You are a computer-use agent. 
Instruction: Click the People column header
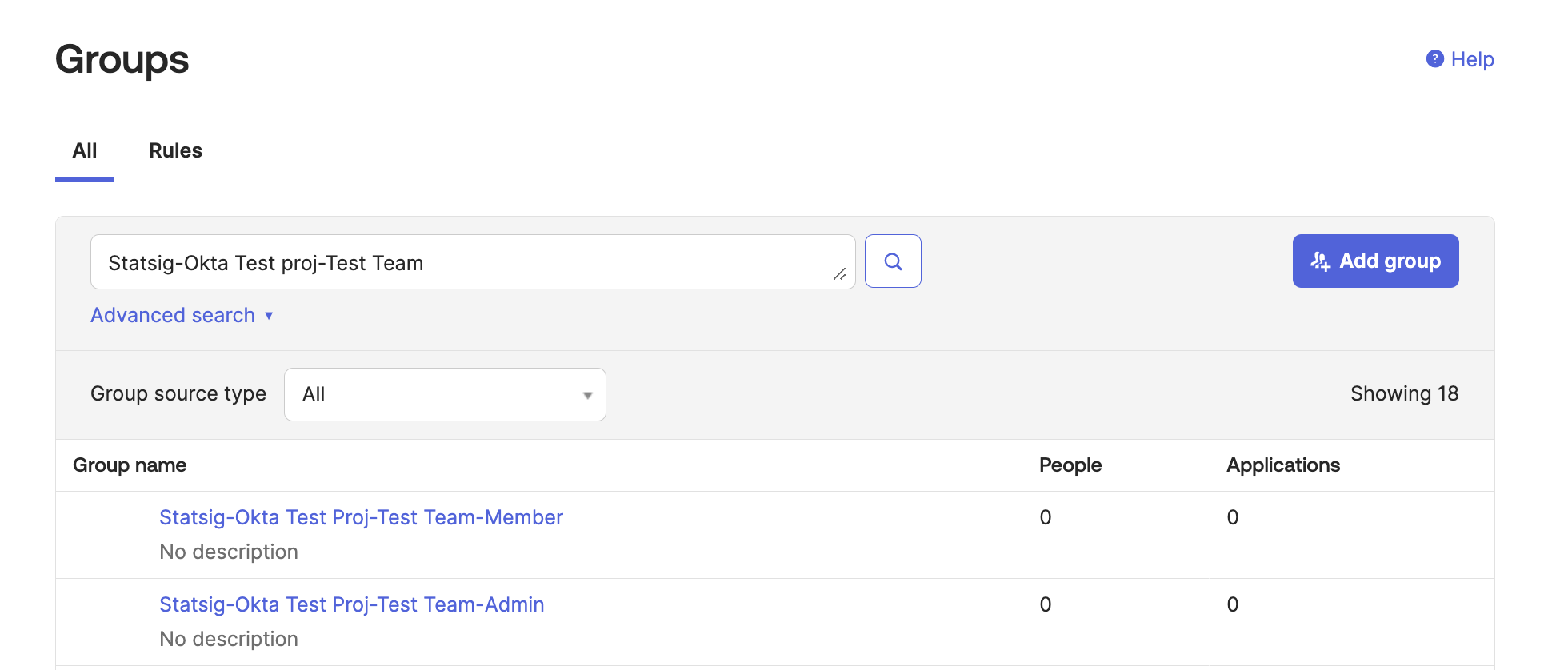(x=1070, y=465)
